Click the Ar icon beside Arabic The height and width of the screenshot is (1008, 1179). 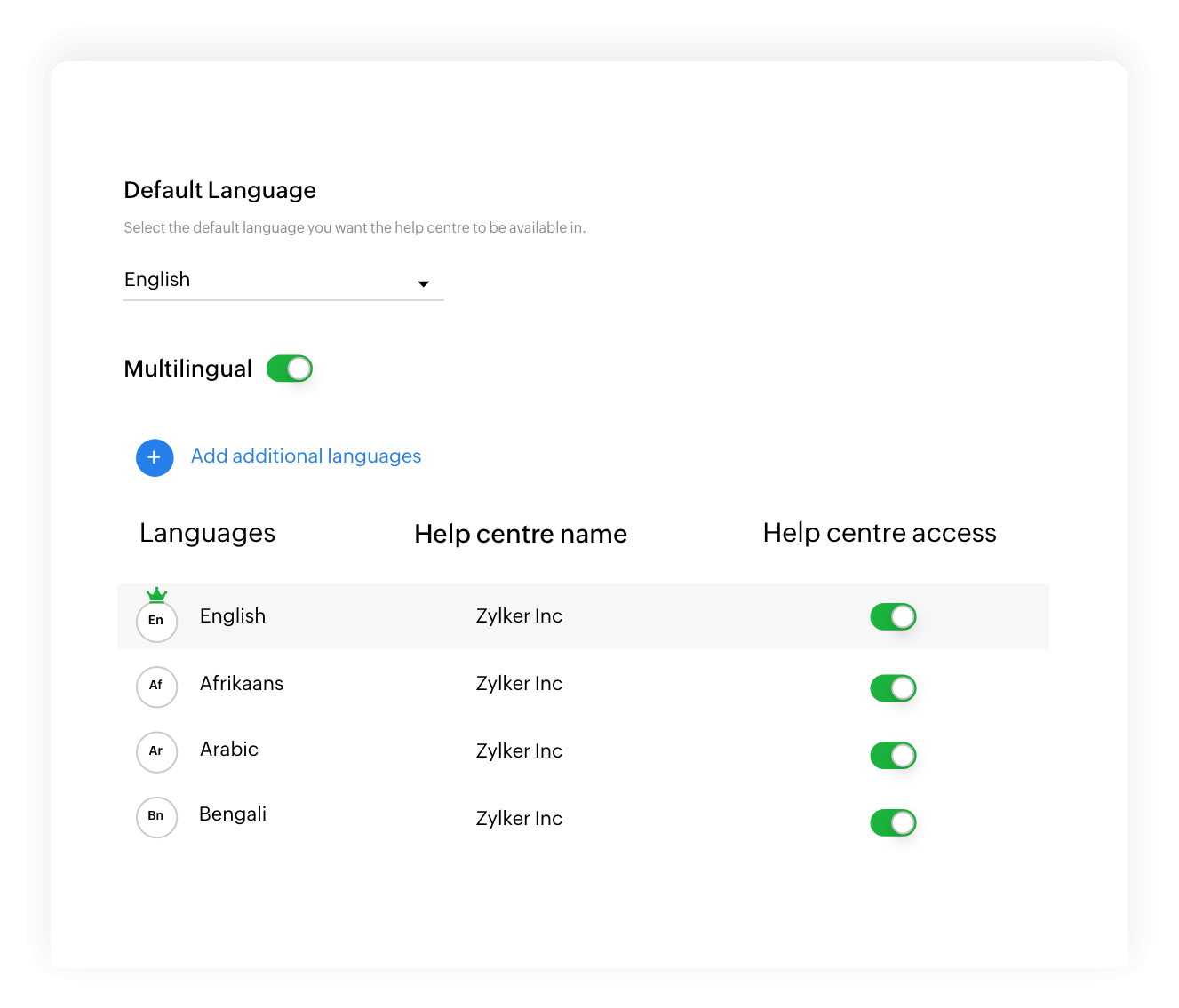tap(156, 752)
